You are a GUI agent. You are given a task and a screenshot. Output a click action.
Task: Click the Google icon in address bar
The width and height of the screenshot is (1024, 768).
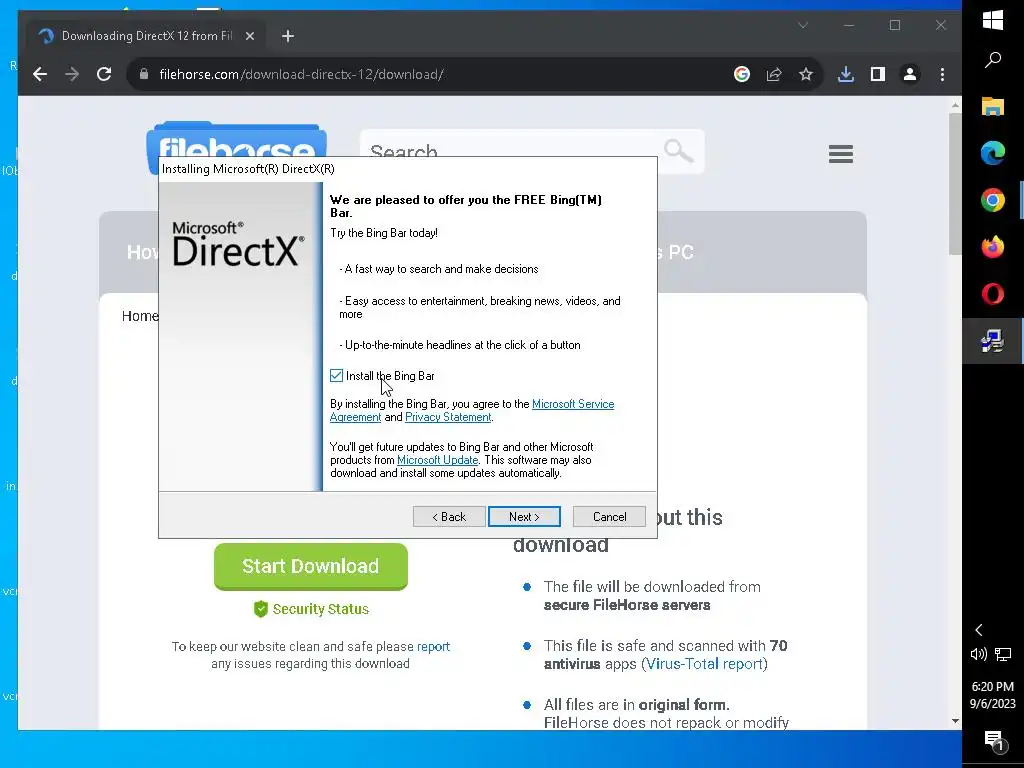(x=742, y=74)
